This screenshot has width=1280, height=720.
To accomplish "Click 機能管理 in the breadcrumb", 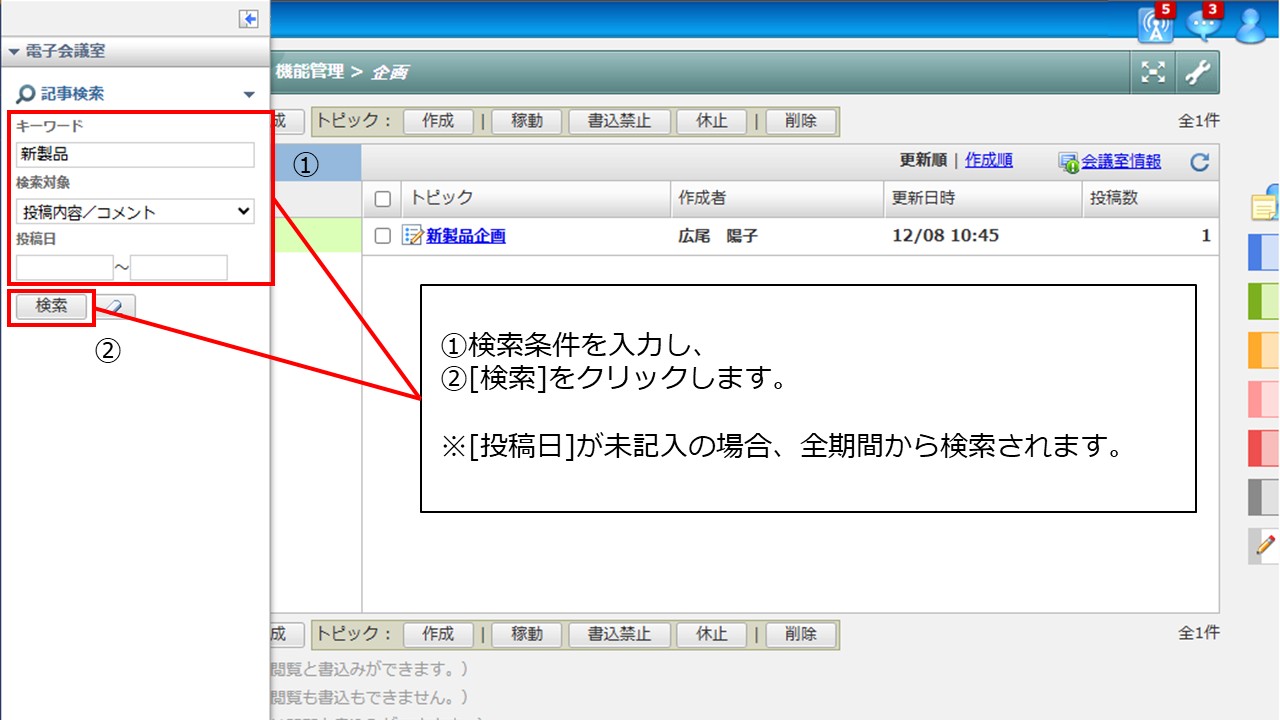I will pos(309,72).
